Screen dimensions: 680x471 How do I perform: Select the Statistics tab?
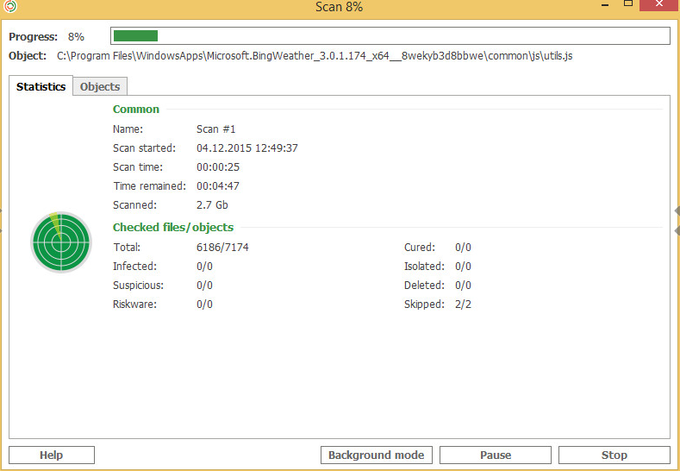(x=41, y=86)
